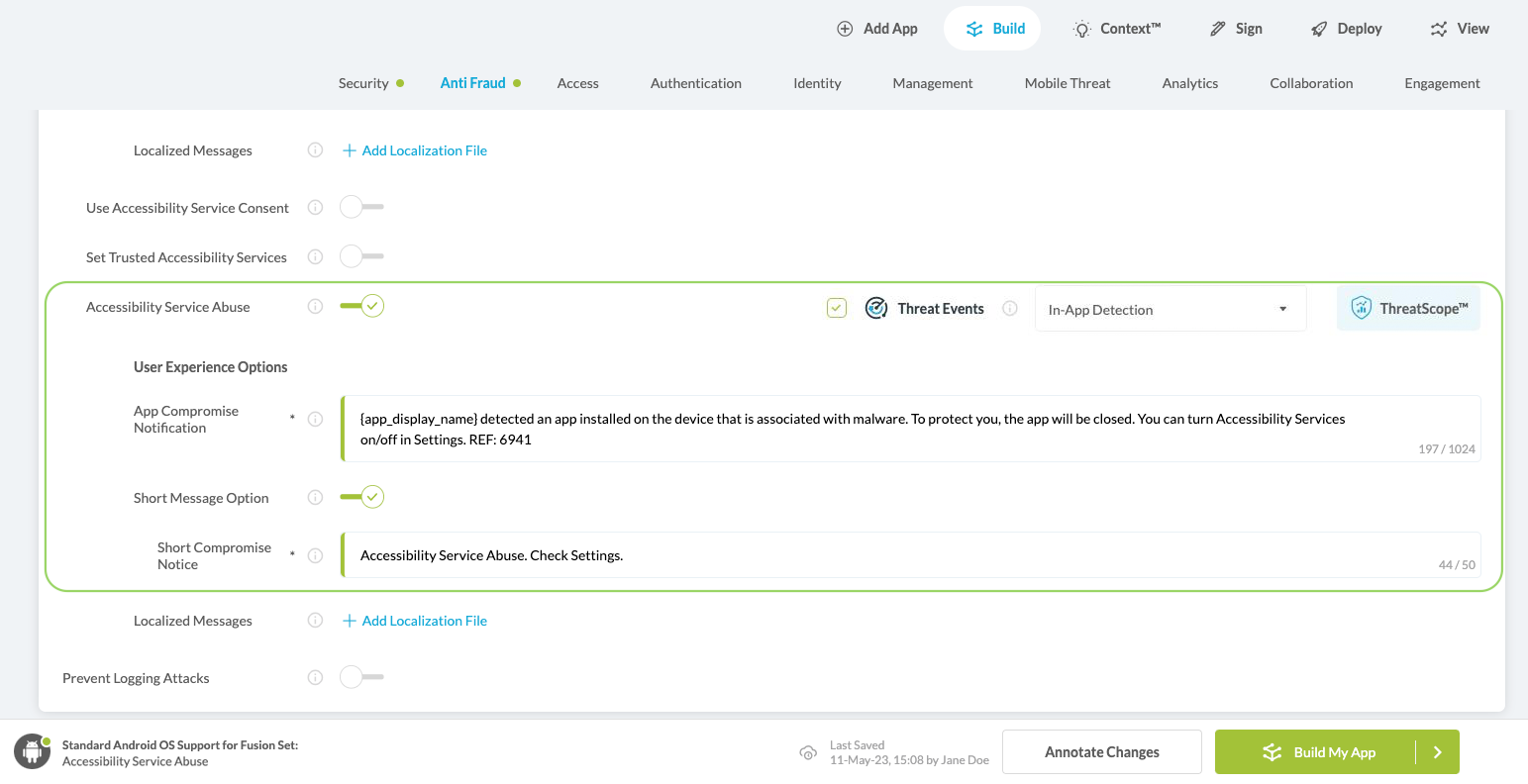Click info icon for Use Accessibility Service Consent
The image size is (1528, 784).
(x=315, y=208)
